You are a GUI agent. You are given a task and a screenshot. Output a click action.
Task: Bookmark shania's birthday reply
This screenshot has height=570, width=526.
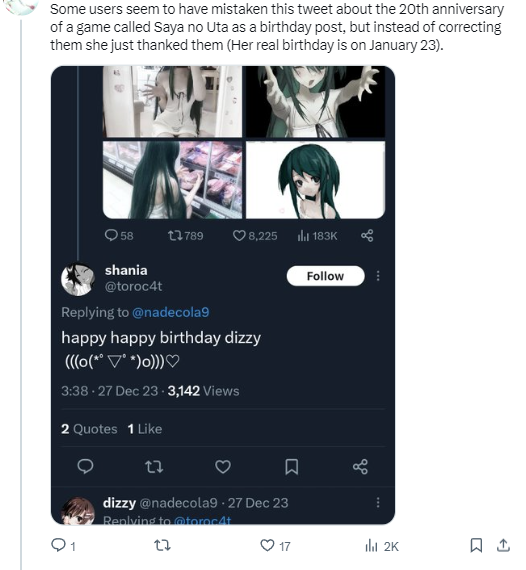pos(292,466)
